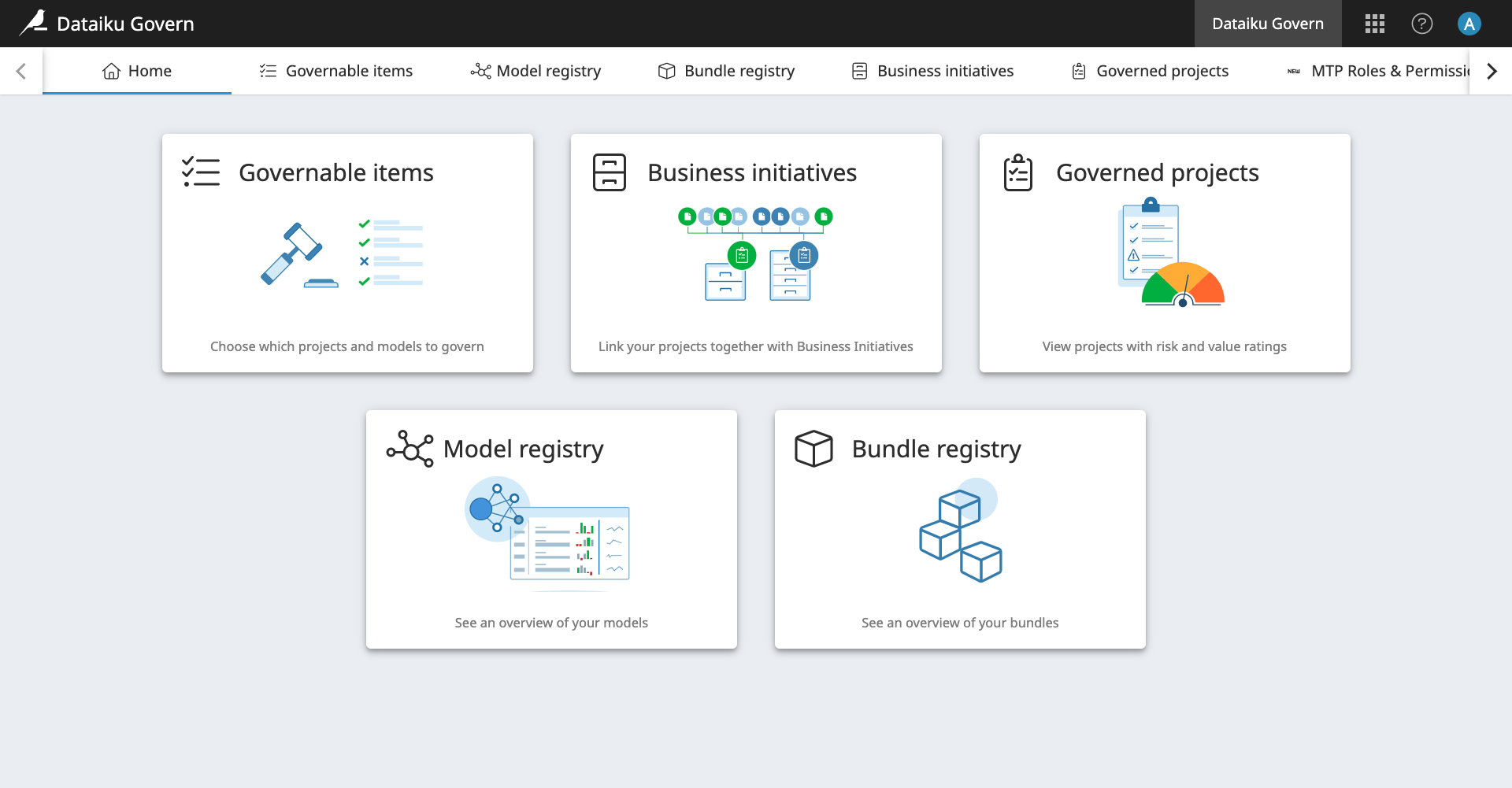Open the Business initiatives card
The image size is (1512, 788).
[755, 252]
